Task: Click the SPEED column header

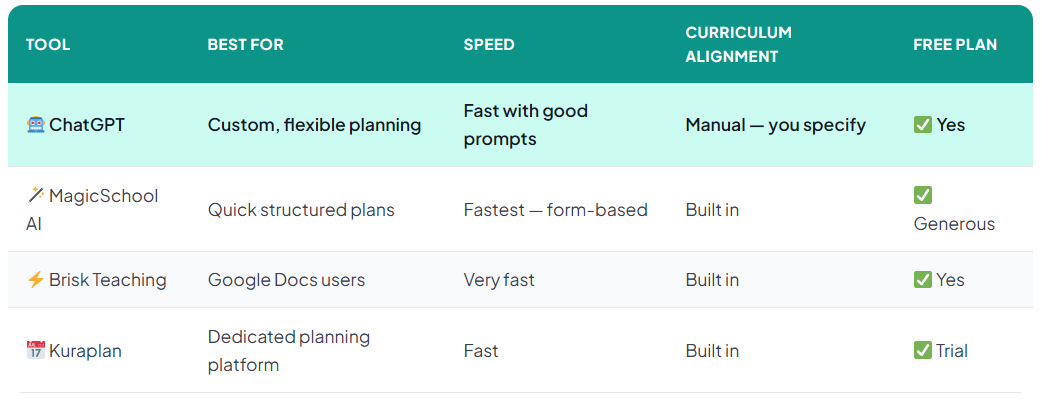Action: click(x=489, y=45)
